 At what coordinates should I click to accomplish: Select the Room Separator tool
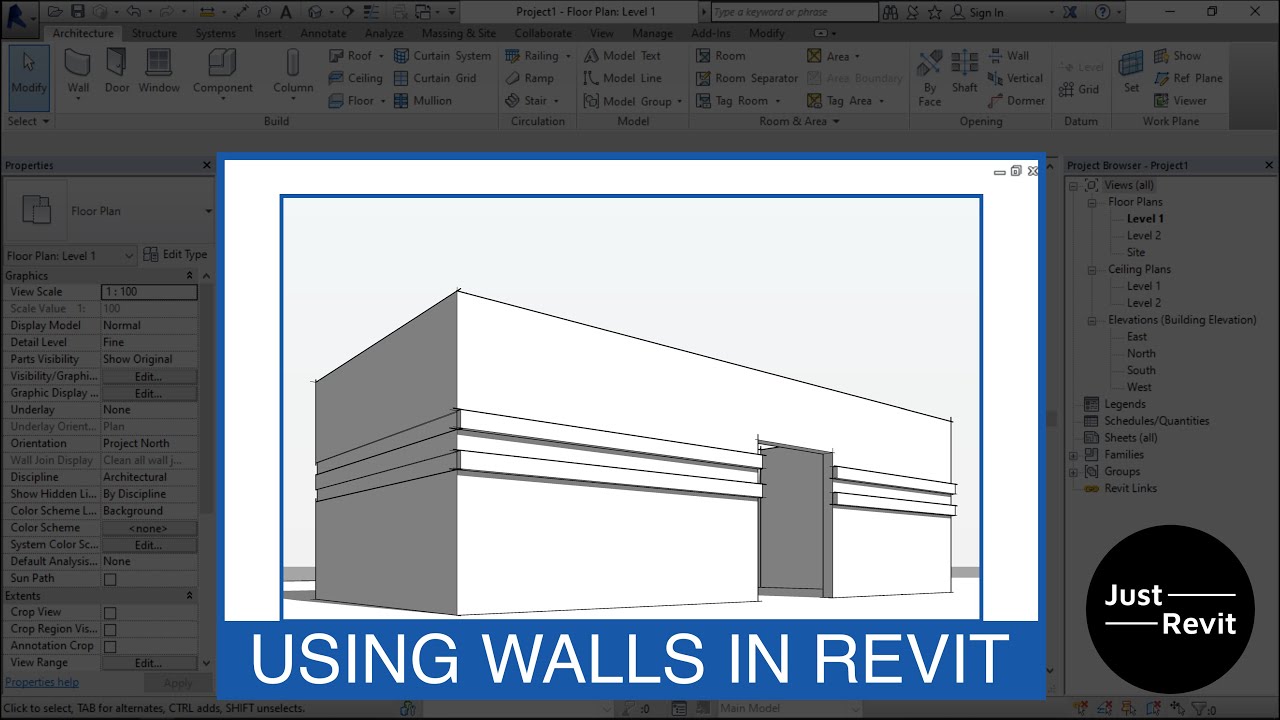(747, 78)
